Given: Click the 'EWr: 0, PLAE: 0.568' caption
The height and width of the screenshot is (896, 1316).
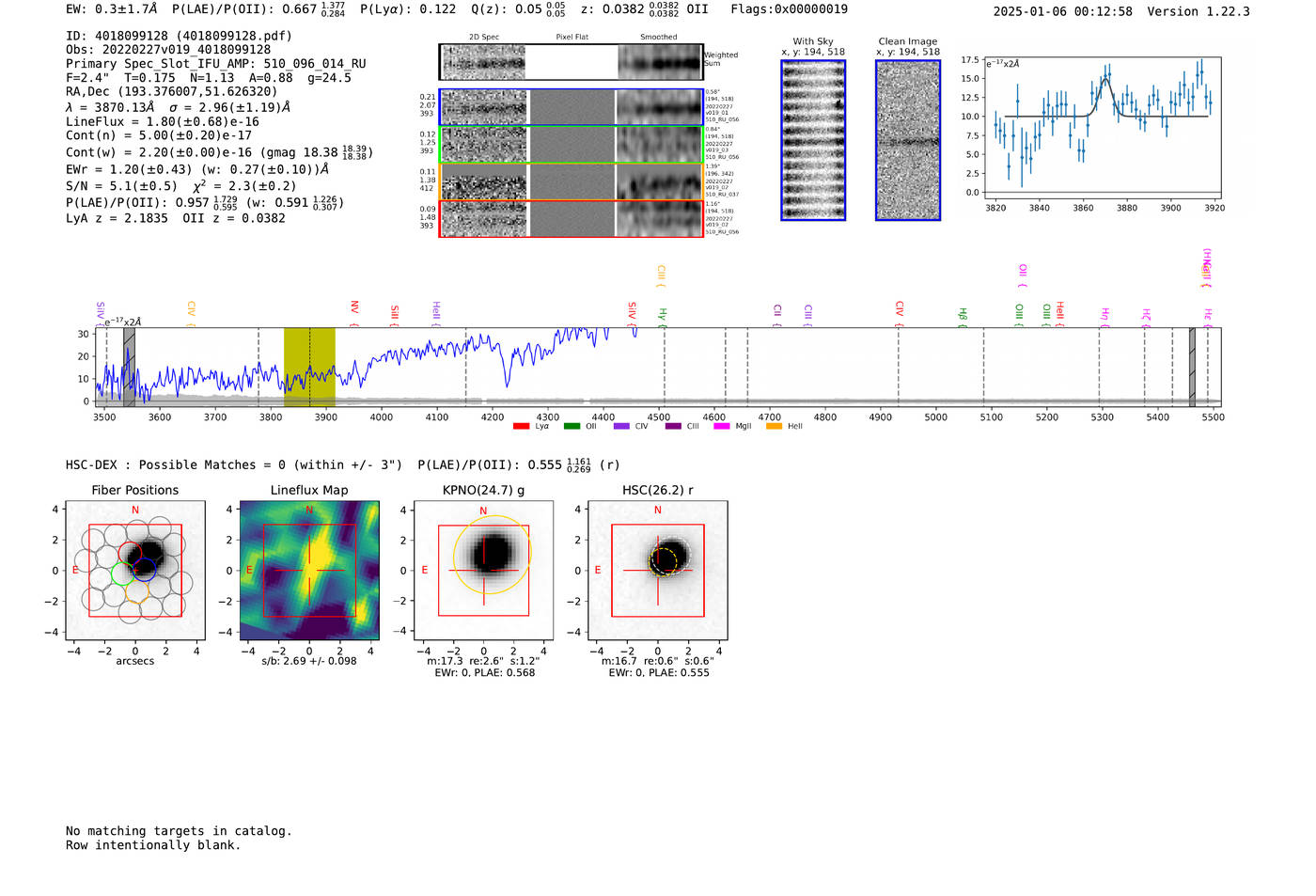Looking at the screenshot, I should click(485, 673).
